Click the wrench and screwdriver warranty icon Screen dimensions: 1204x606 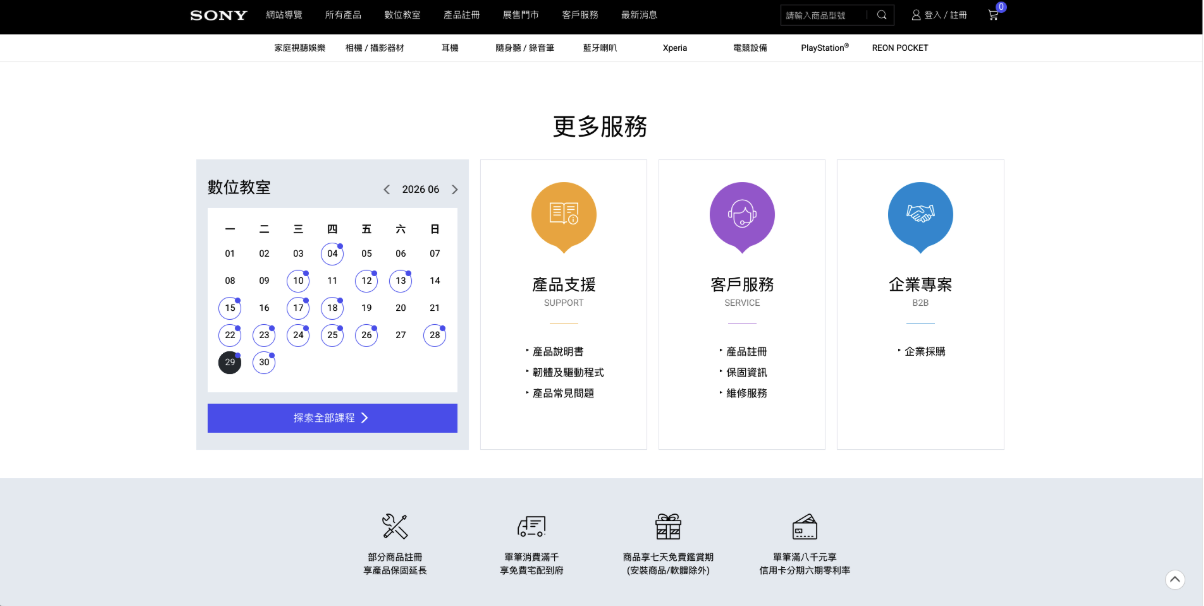tap(395, 526)
